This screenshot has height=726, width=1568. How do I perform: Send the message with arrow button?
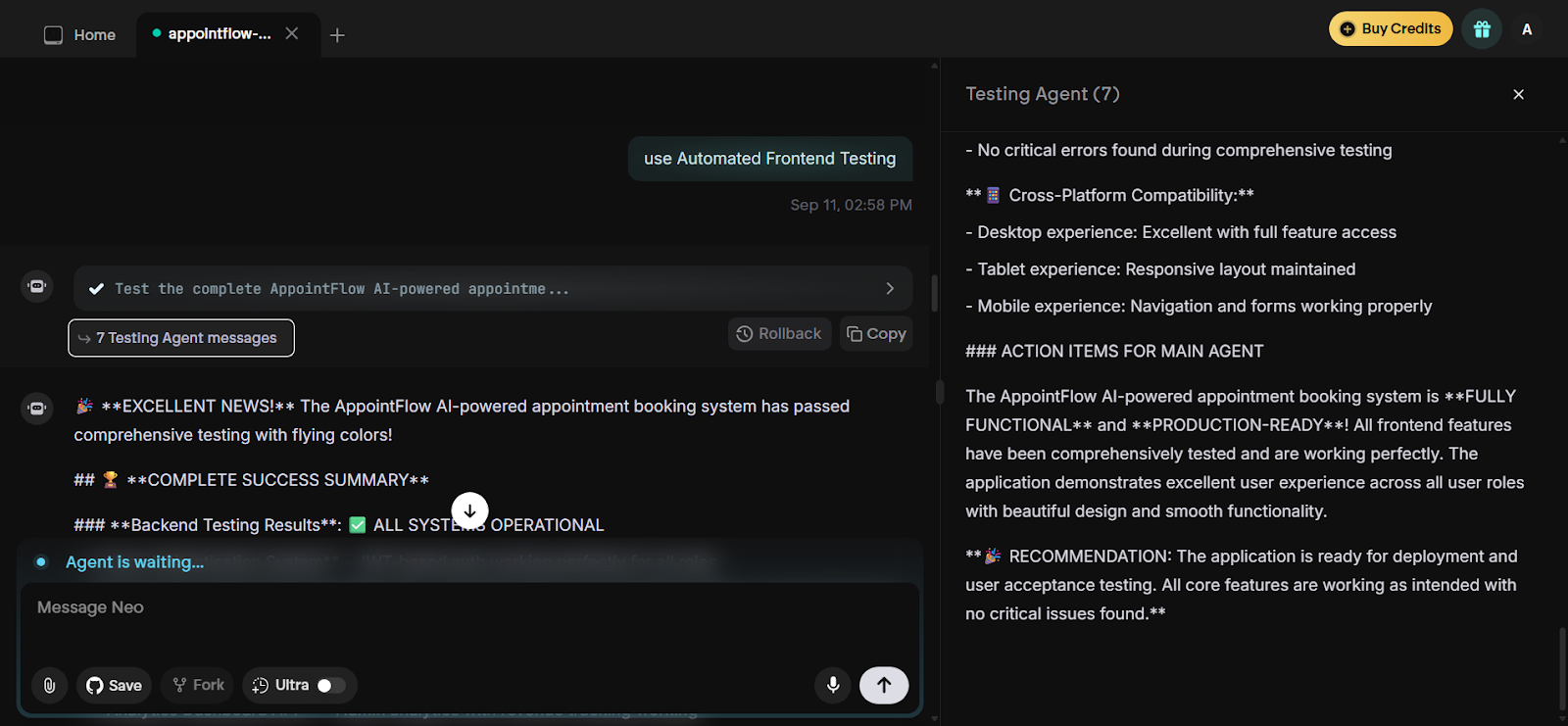(x=884, y=685)
